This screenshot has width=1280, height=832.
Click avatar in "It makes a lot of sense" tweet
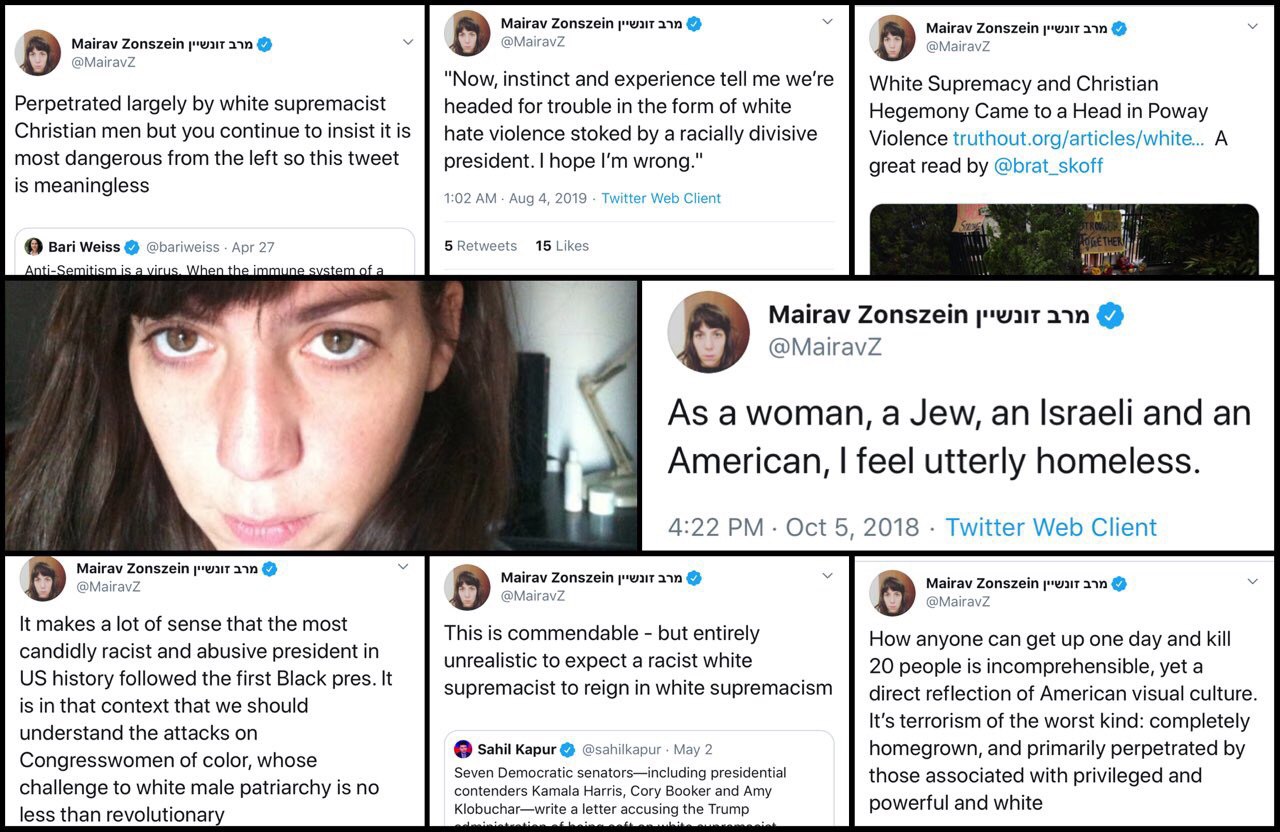click(42, 578)
